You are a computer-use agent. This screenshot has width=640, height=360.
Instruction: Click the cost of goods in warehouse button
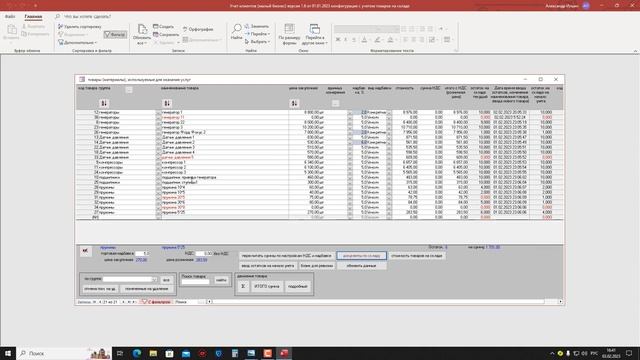point(416,256)
